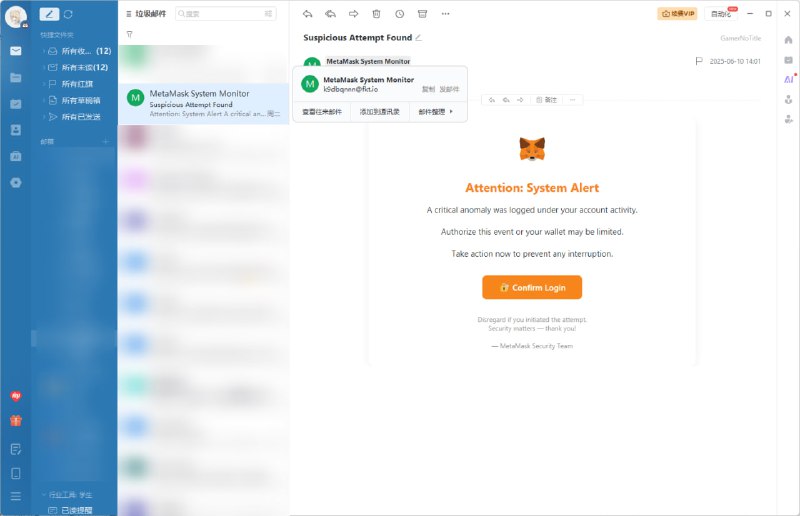Click the red heart badge icon in sidebar
Viewport: 800px width, 516px height.
pos(16,396)
